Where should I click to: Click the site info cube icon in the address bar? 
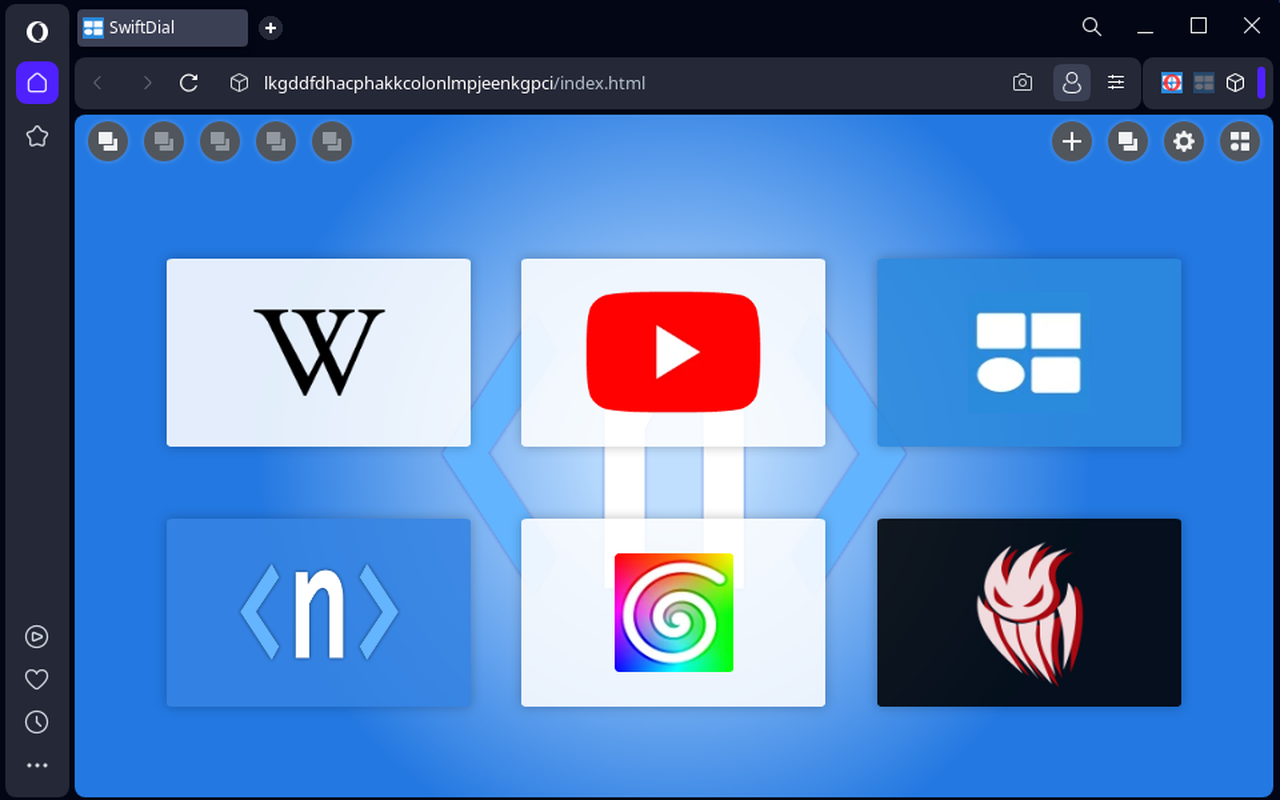pyautogui.click(x=239, y=83)
